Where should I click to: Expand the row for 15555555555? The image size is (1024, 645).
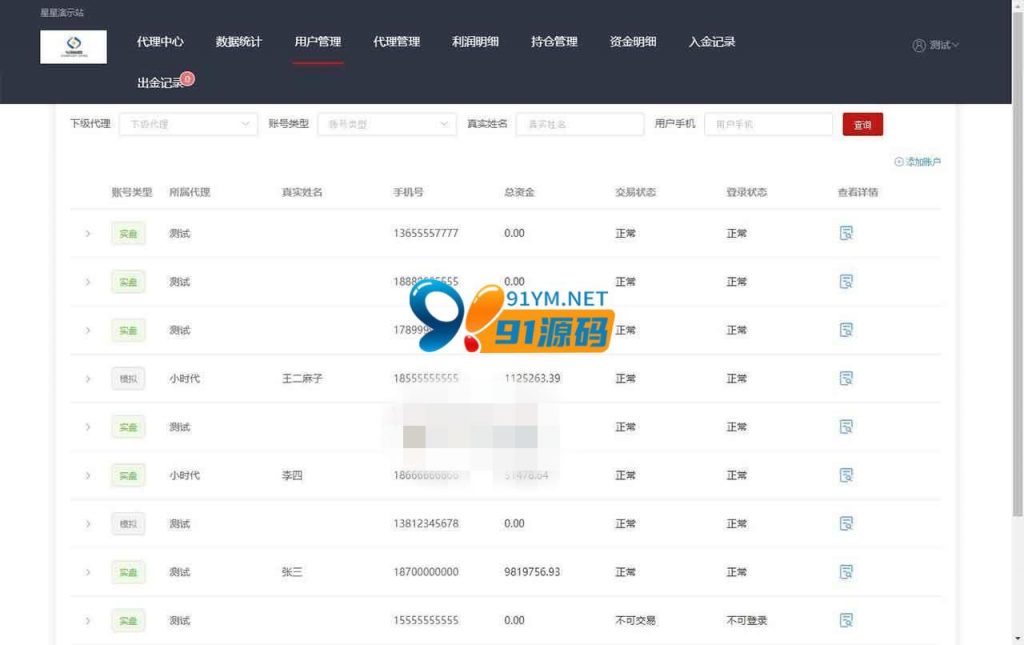88,620
